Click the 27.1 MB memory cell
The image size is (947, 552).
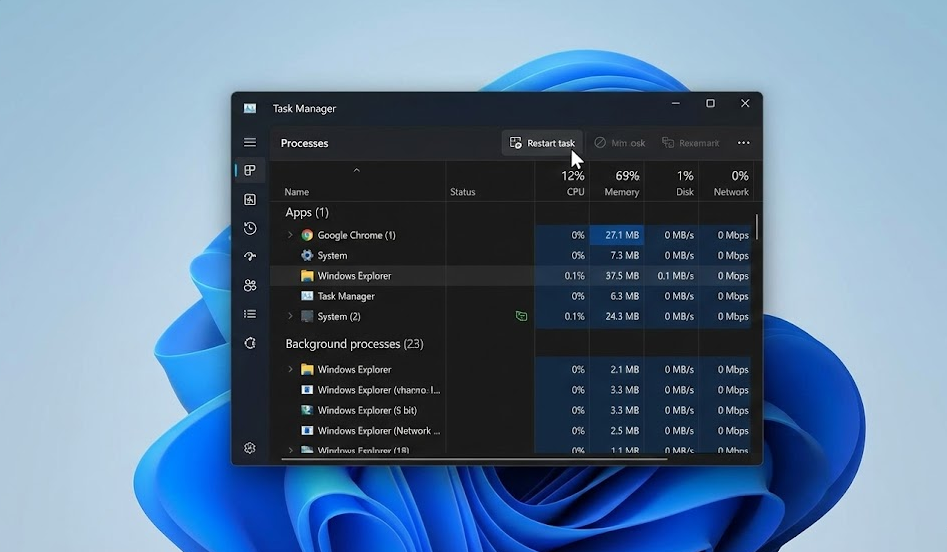click(x=617, y=235)
